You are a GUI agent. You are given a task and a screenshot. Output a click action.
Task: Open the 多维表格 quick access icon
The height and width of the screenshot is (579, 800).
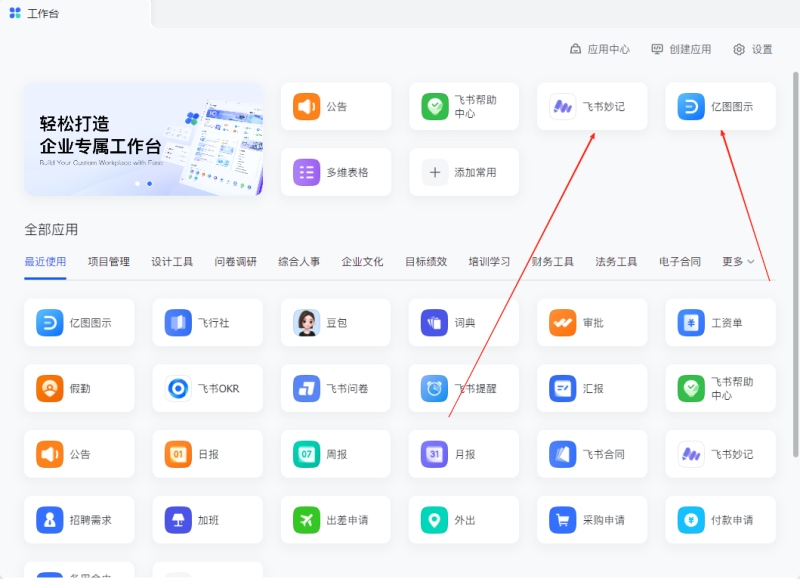(336, 172)
